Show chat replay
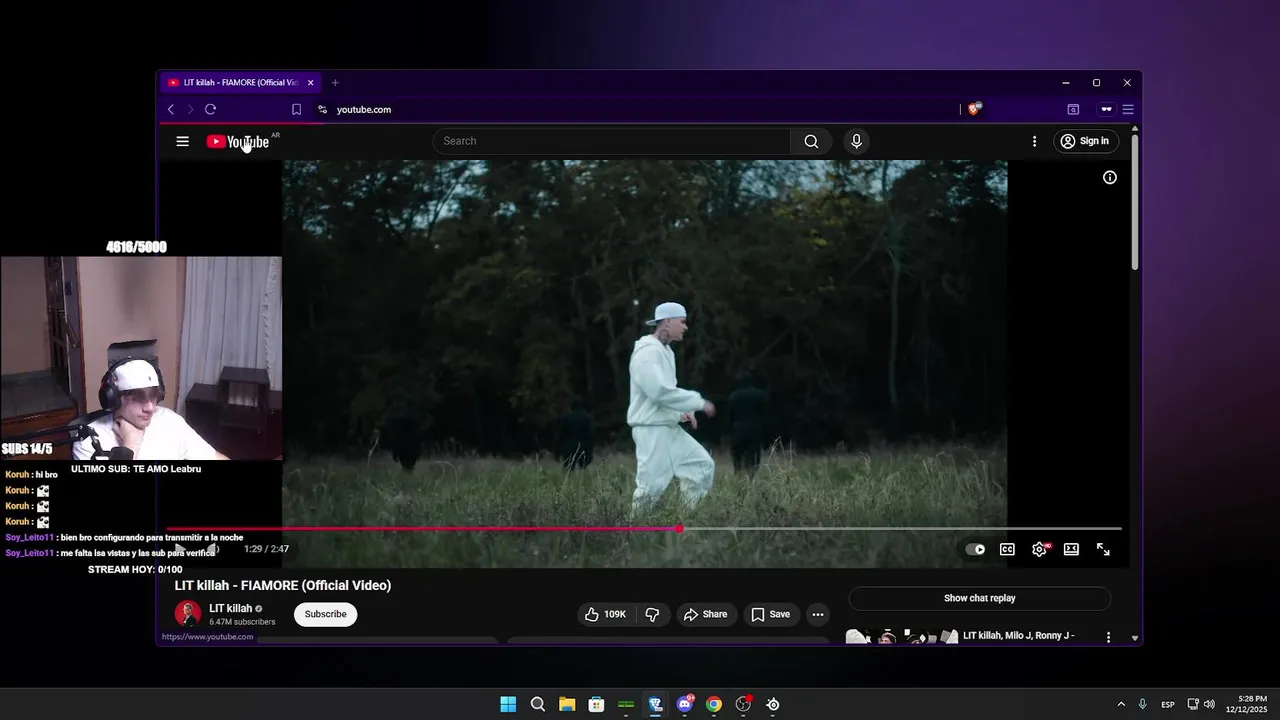1280x720 pixels. pos(979,598)
